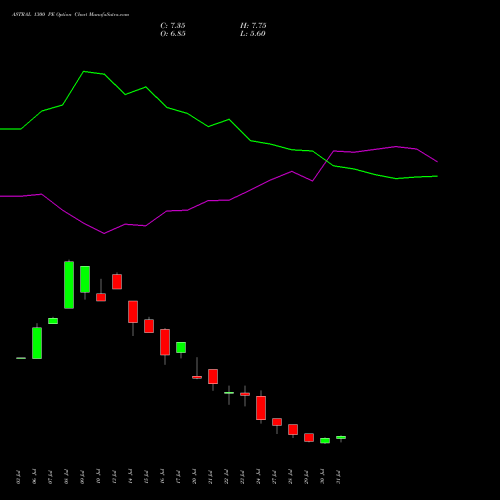Click the lowest dip of the purple line
Viewport: 500px width, 500px height.
point(104,233)
